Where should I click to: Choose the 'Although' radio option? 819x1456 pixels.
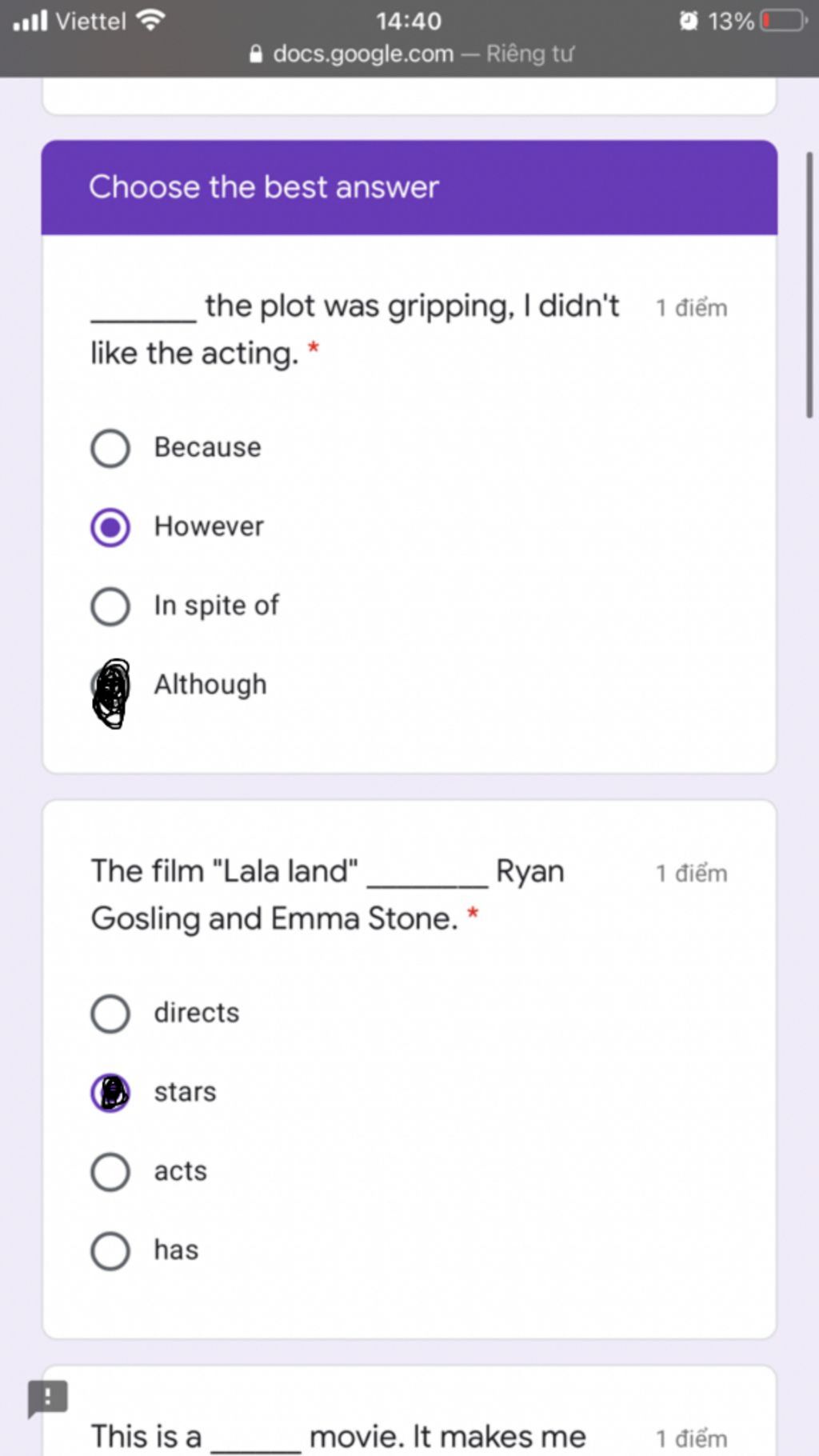point(110,686)
